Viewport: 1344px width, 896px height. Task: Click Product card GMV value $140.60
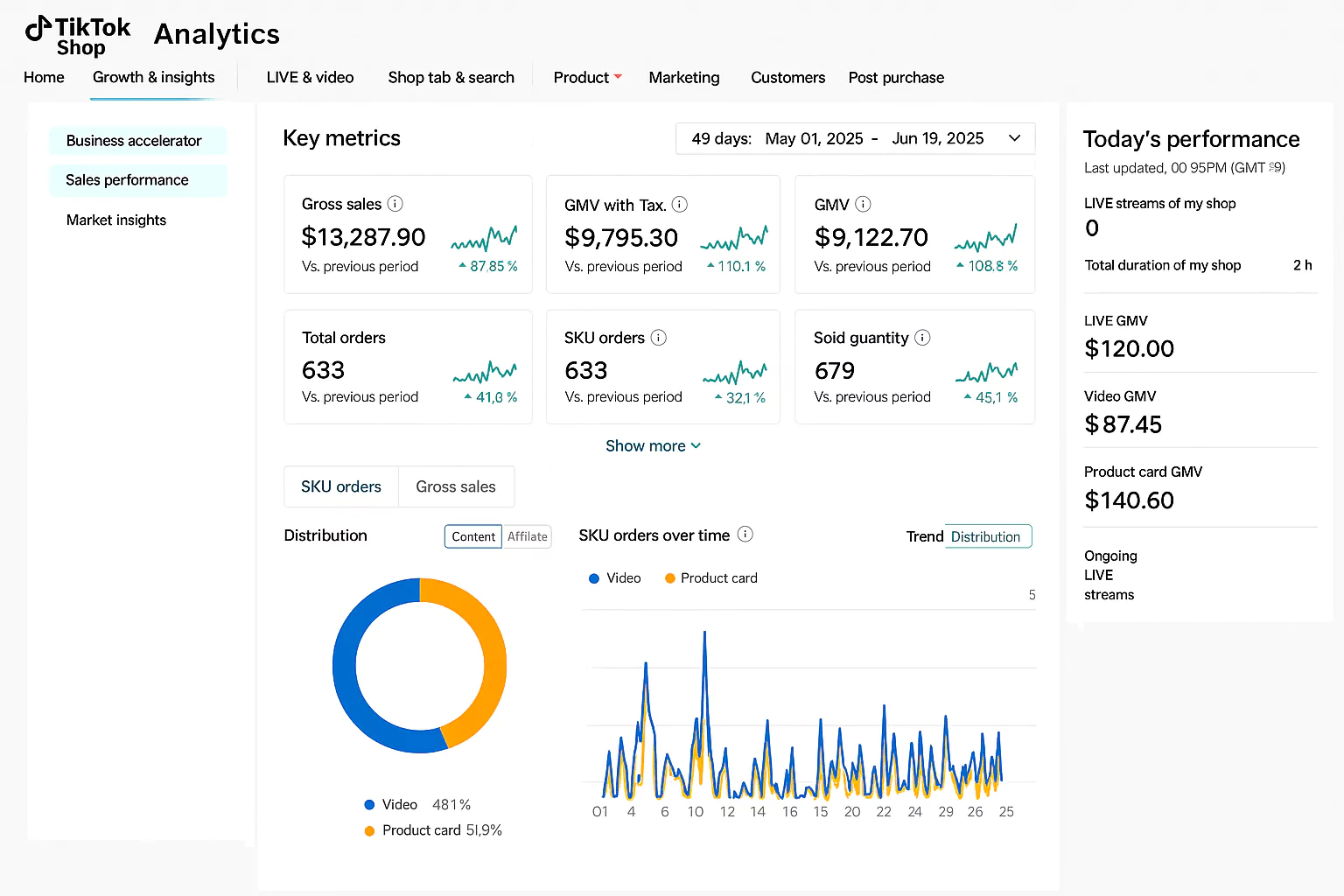click(1129, 500)
